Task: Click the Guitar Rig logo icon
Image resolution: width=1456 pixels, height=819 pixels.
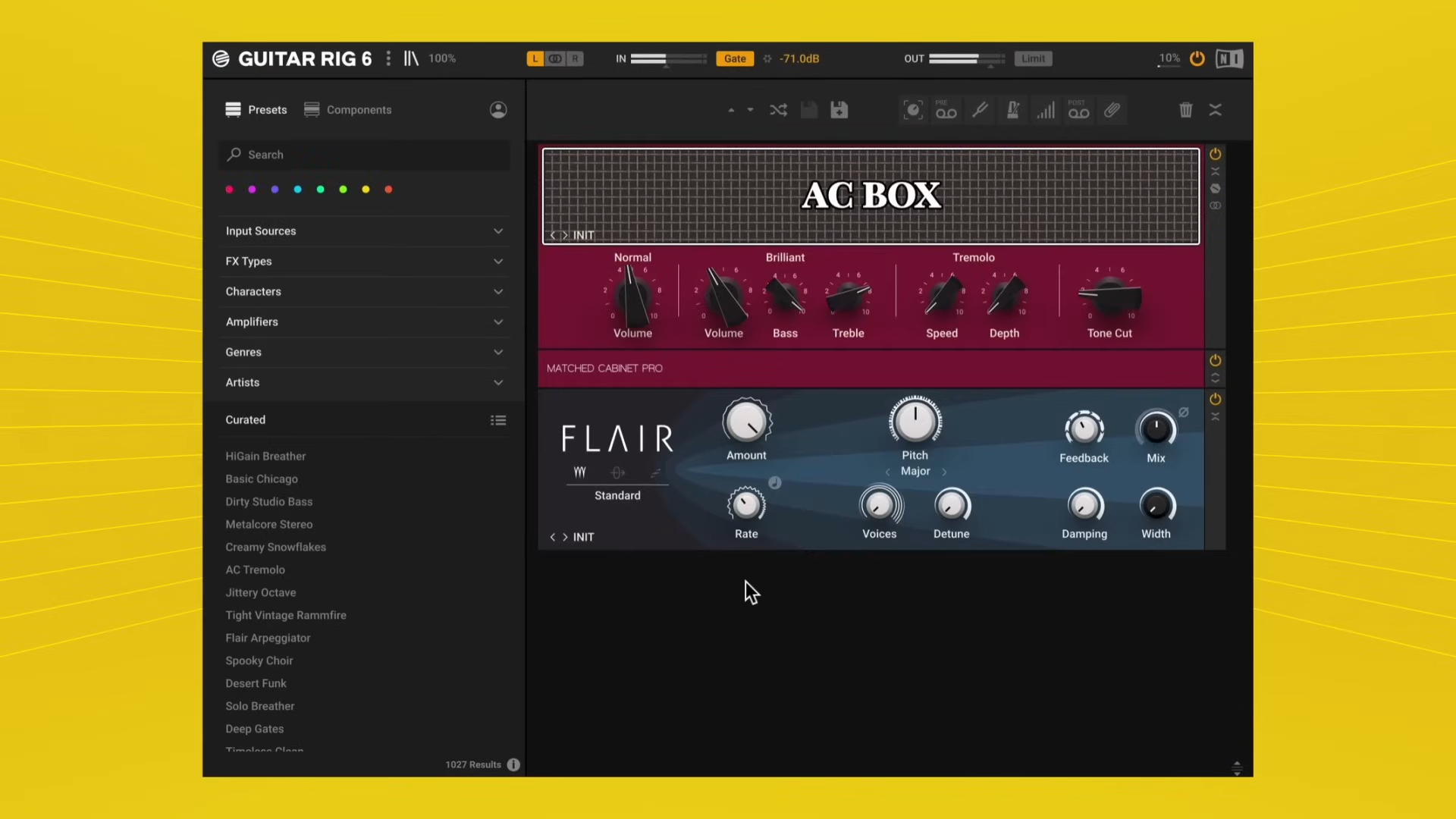Action: point(221,58)
